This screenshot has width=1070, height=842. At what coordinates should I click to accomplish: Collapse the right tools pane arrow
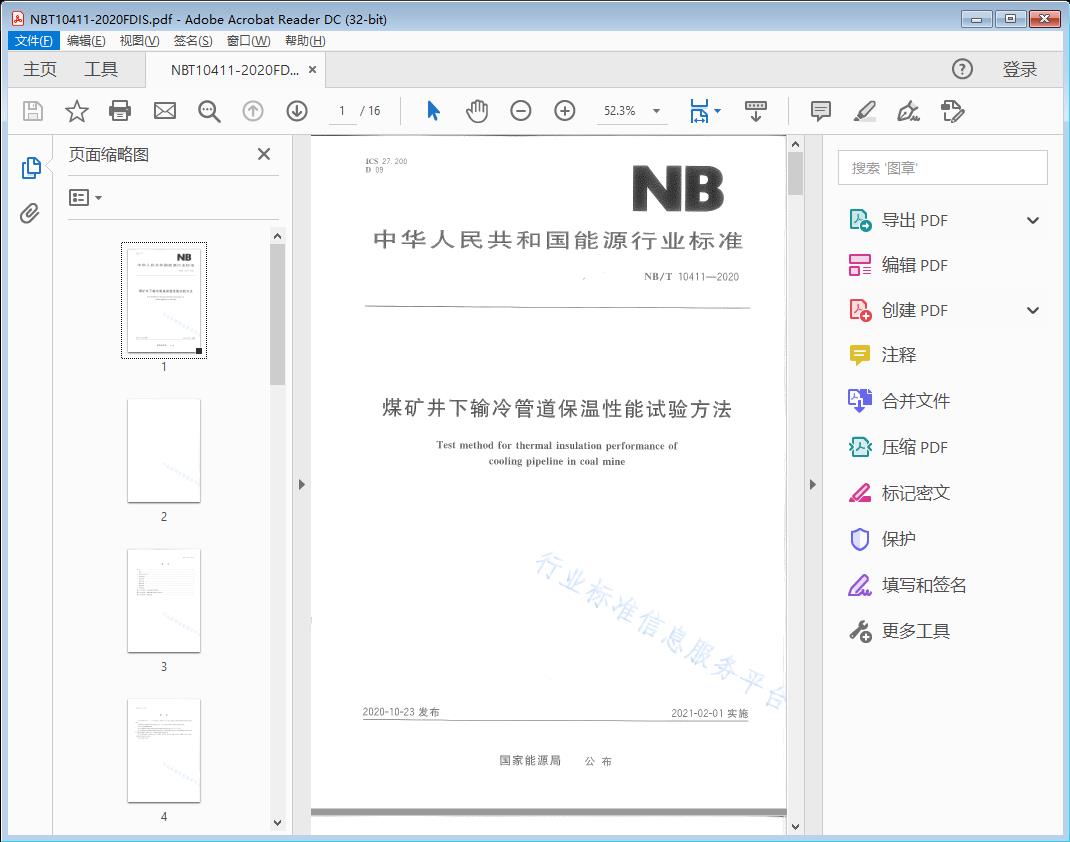[x=812, y=485]
